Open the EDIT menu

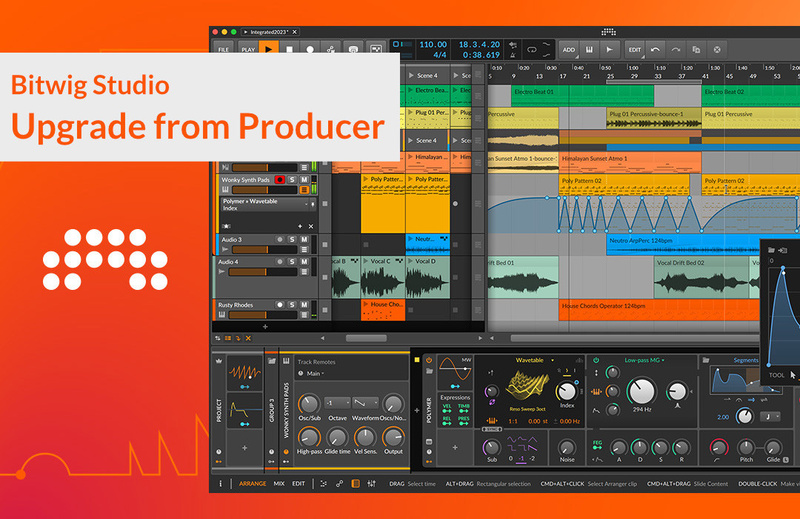point(635,50)
